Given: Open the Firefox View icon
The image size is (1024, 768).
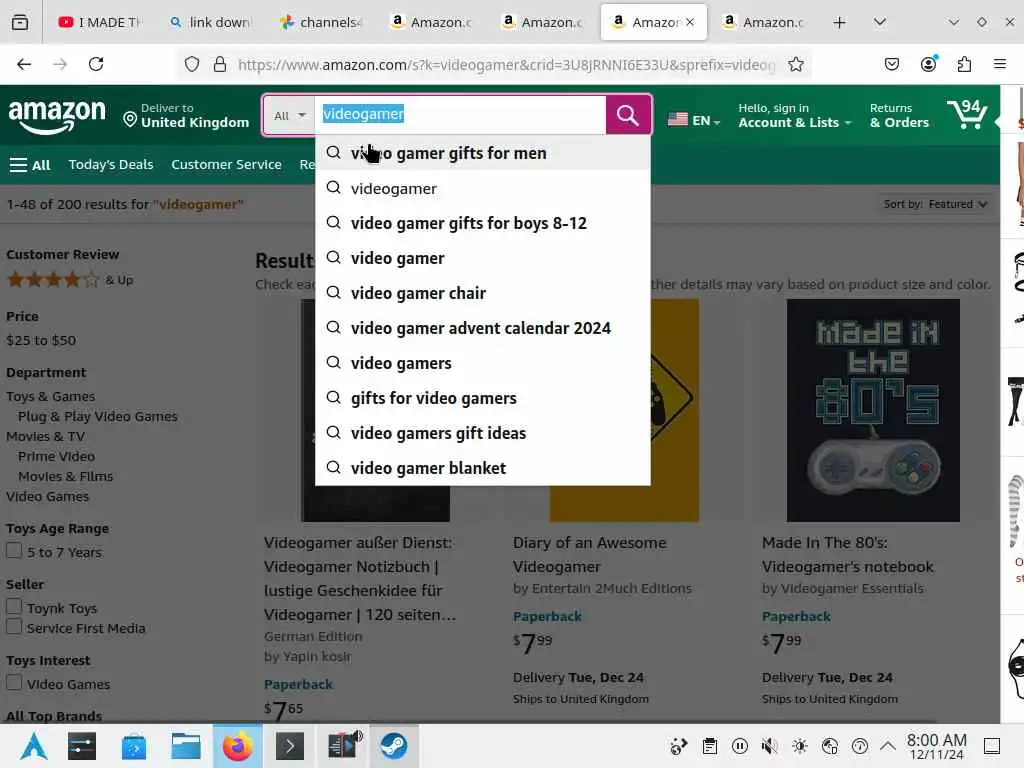Looking at the screenshot, I should (x=20, y=22).
